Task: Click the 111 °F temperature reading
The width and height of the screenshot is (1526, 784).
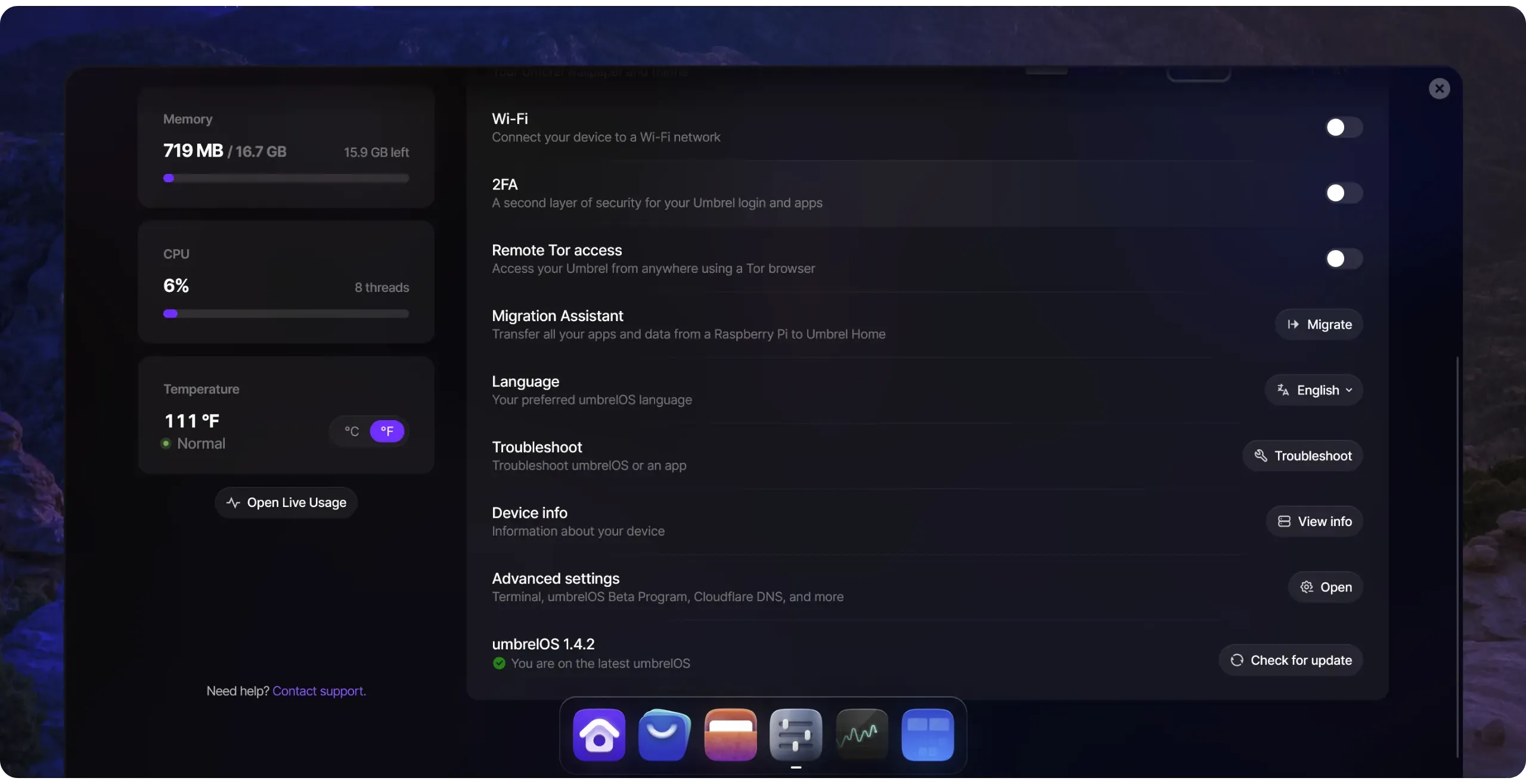Action: (192, 421)
